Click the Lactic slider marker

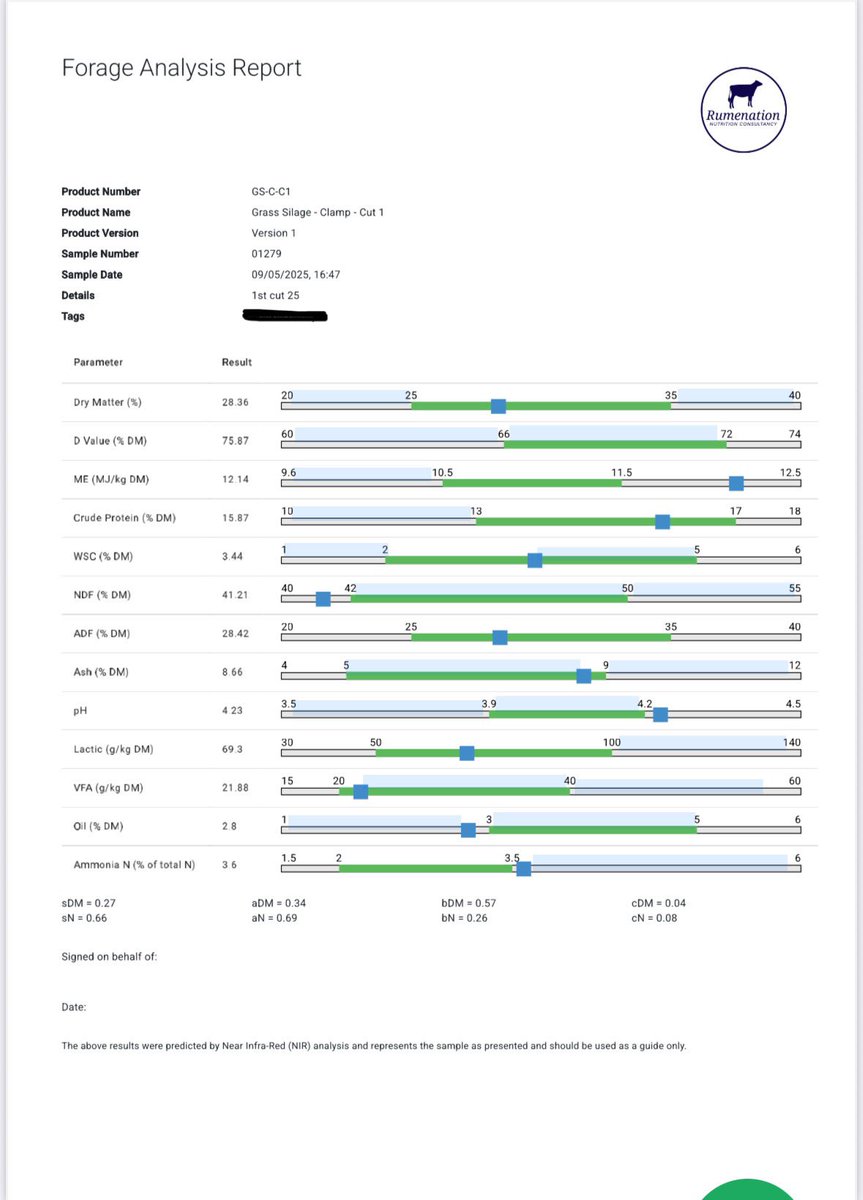coord(466,753)
